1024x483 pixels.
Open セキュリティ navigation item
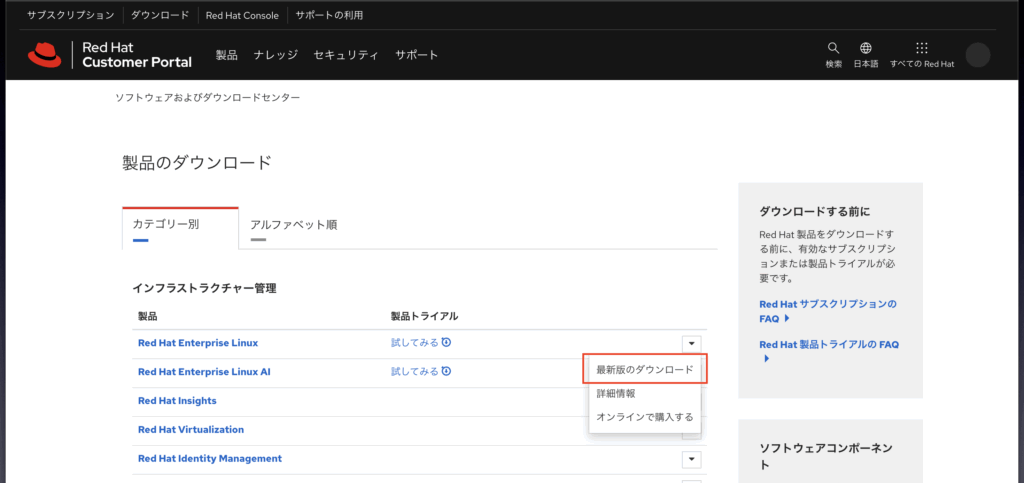tap(346, 55)
